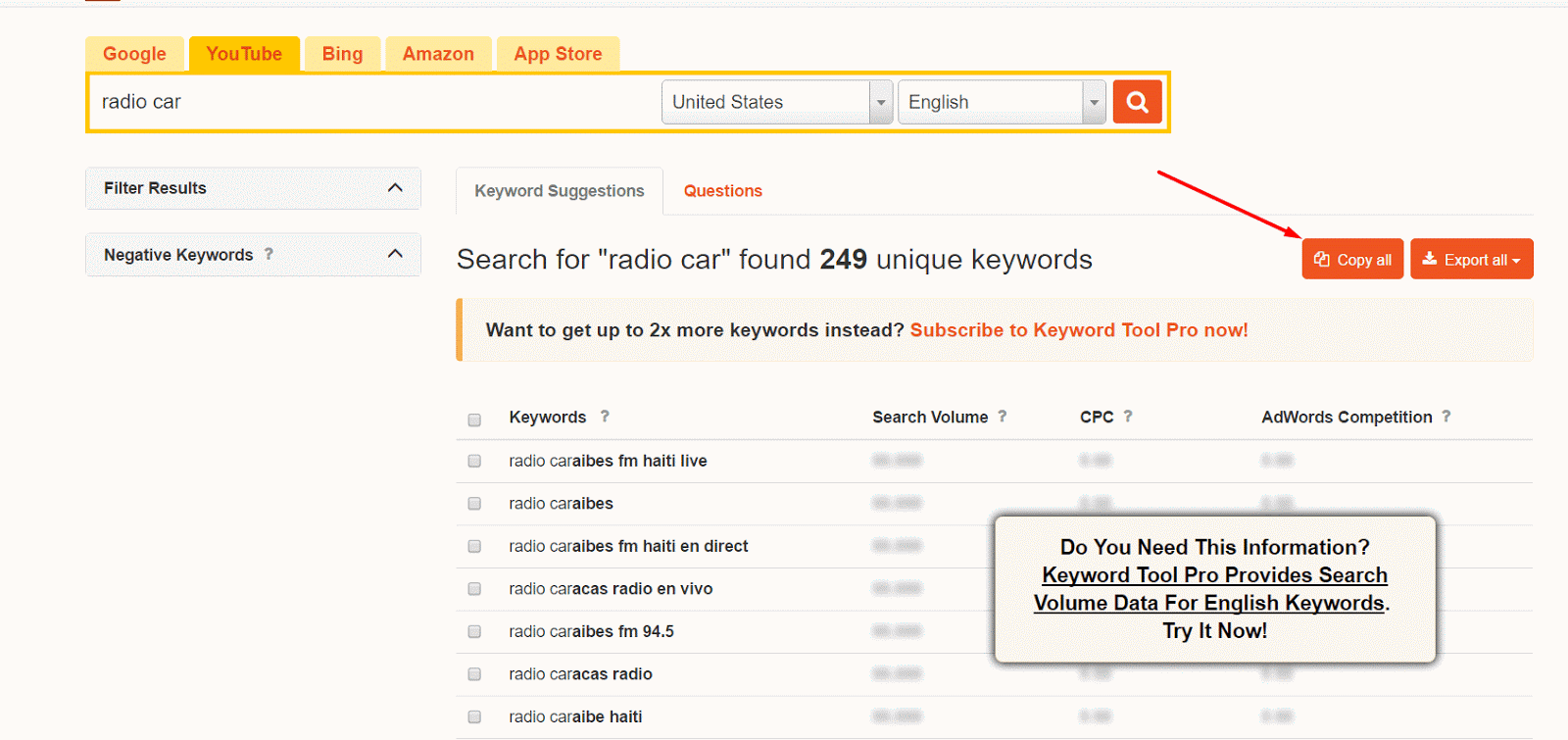The image size is (1568, 740).
Task: Click keyword text radio caraibes fm haiti live
Action: click(608, 461)
